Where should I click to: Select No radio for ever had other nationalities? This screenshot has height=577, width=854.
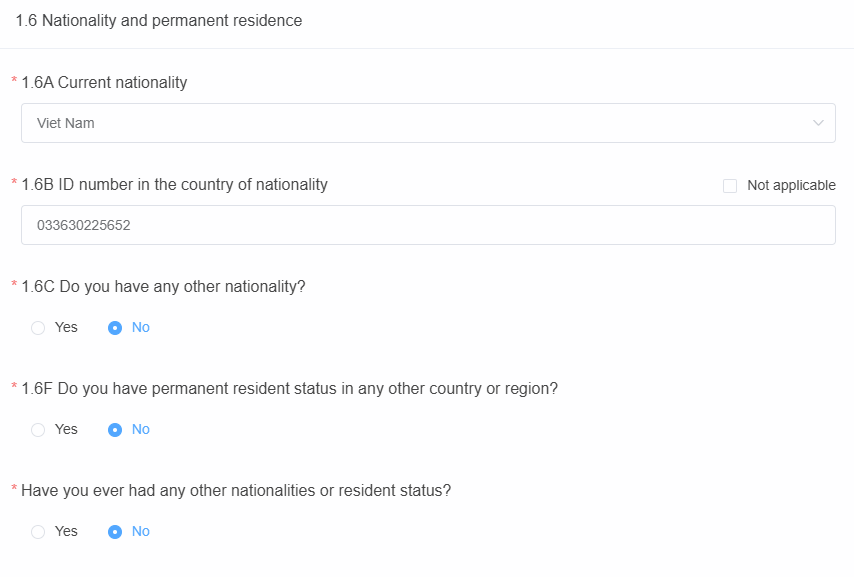point(115,532)
